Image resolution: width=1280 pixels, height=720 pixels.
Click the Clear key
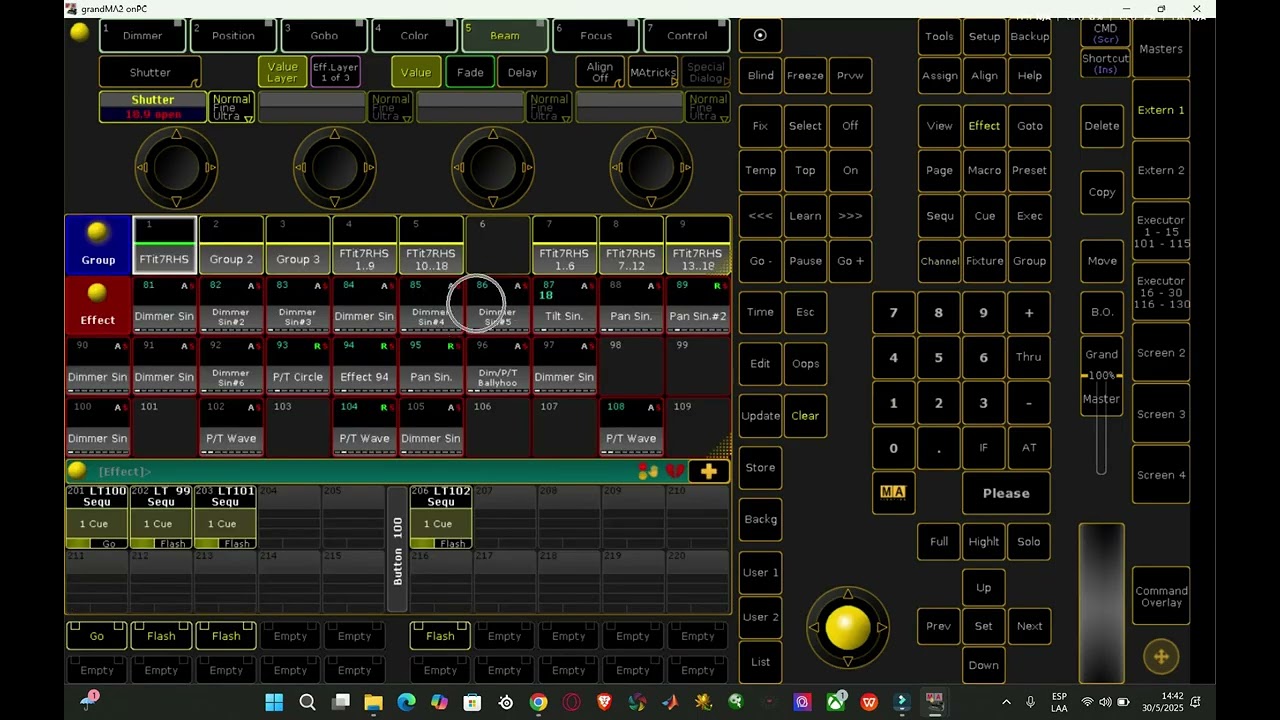805,415
